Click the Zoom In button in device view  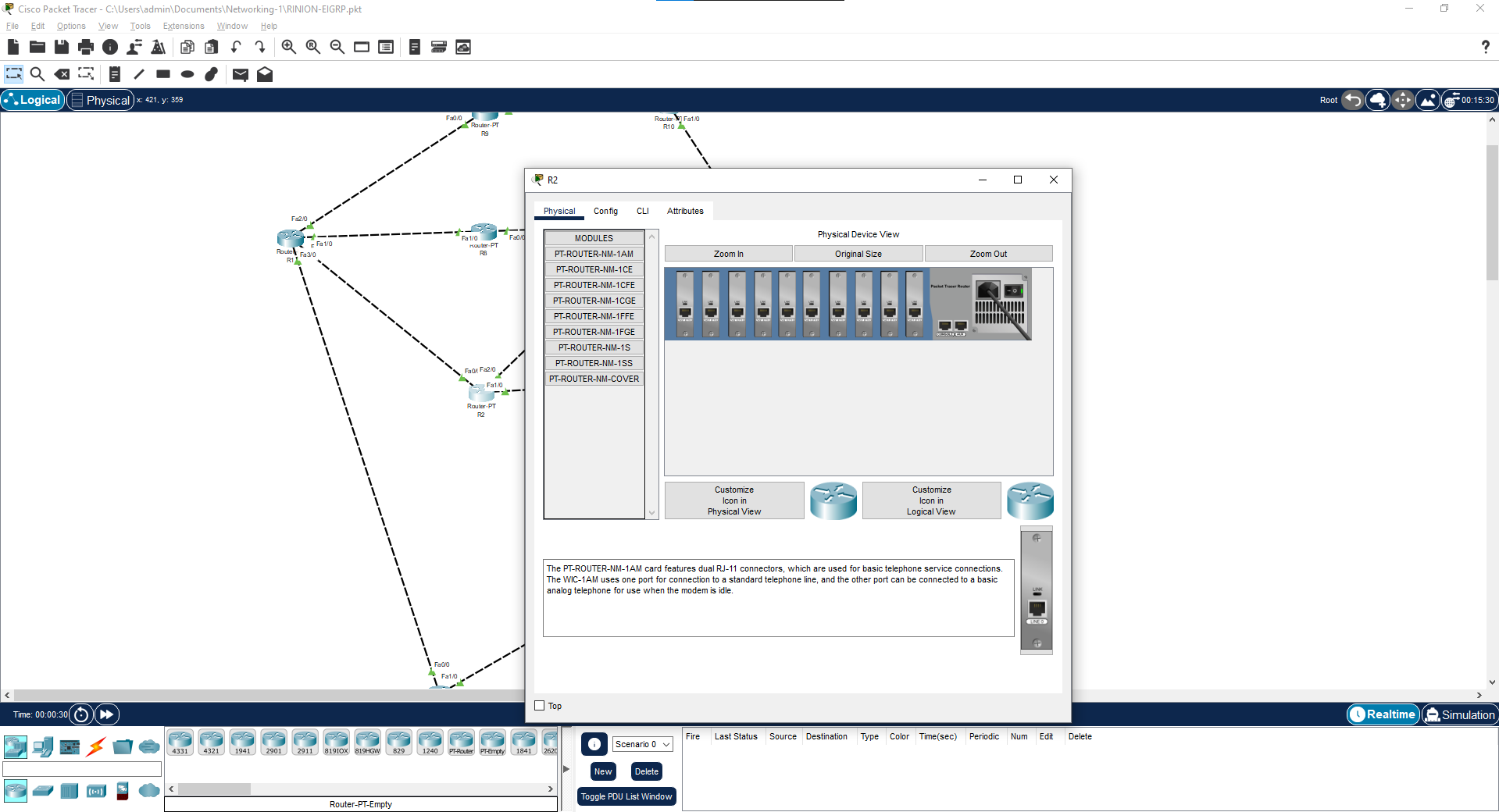[x=729, y=254]
